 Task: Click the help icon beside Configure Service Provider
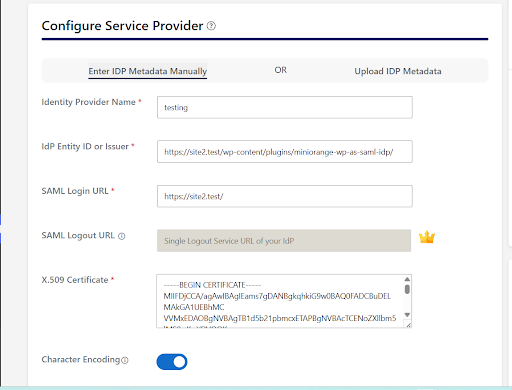coord(211,26)
